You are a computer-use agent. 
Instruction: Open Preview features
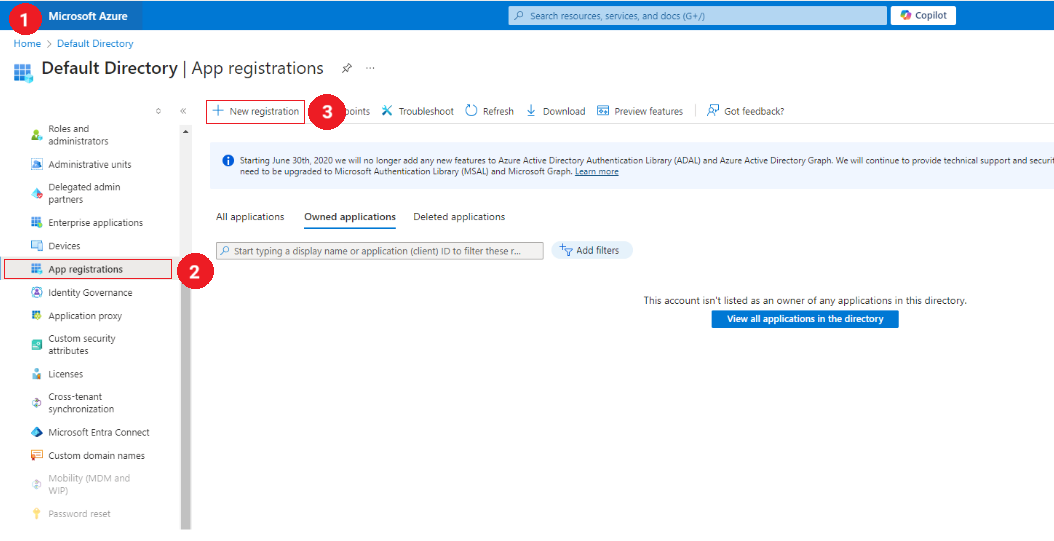(640, 112)
